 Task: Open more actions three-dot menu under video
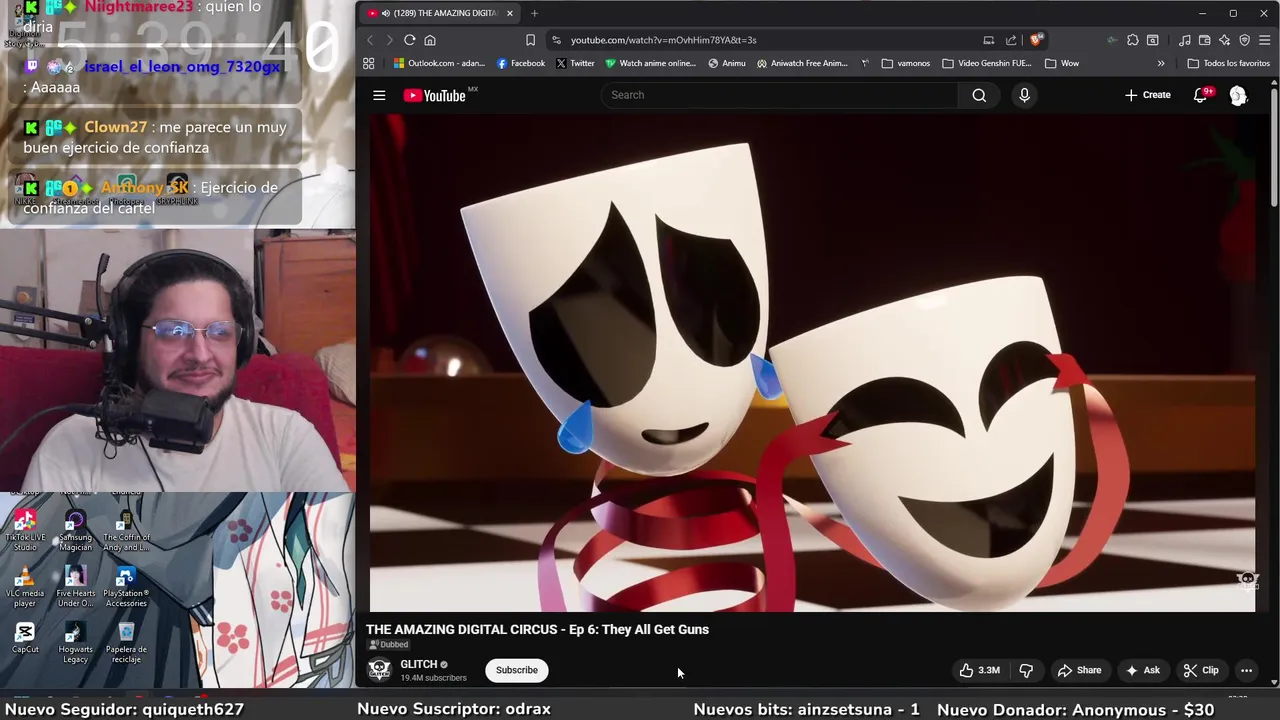coord(1246,670)
